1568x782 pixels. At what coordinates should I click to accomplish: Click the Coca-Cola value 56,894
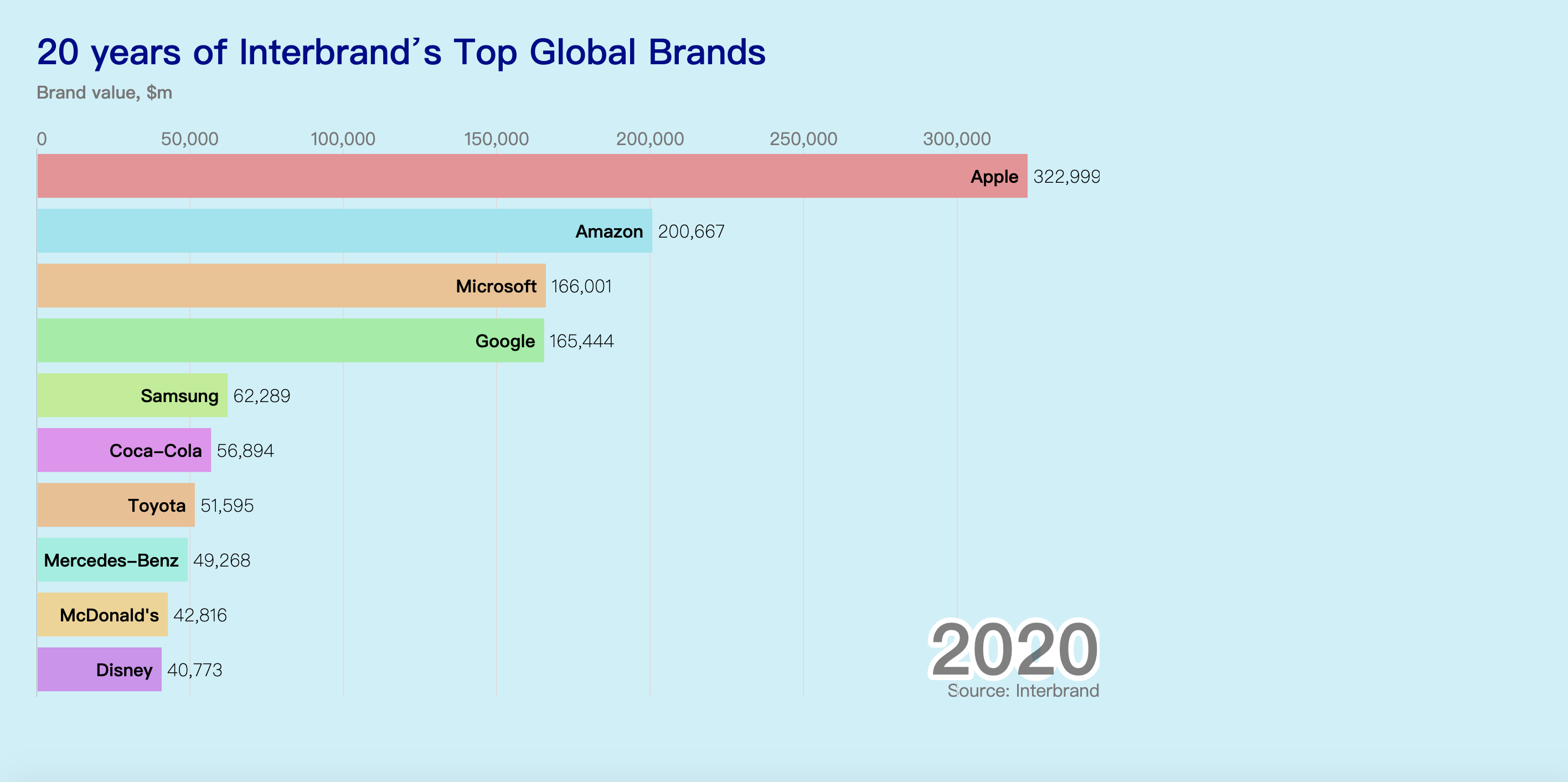point(245,451)
